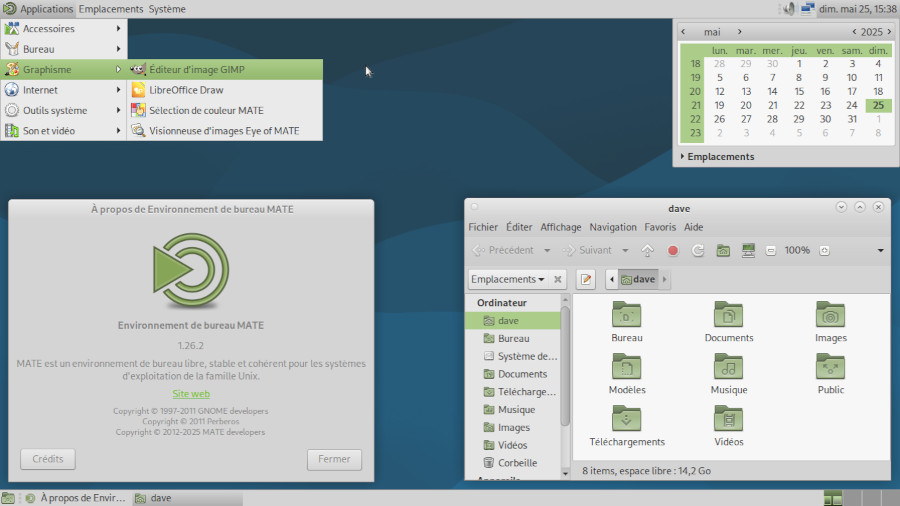Click the network connection tray icon
The image size is (900, 506).
808,9
